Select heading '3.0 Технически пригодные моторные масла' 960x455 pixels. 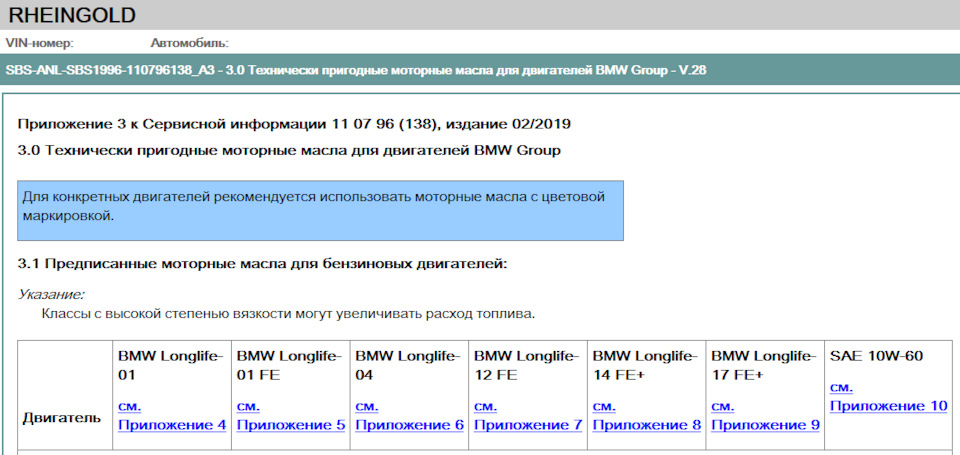pyautogui.click(x=289, y=151)
